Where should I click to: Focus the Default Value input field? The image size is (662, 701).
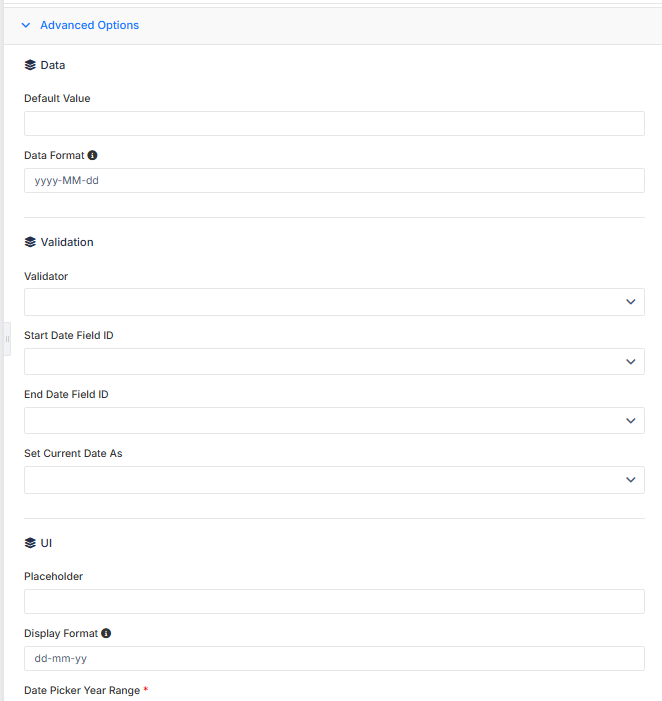pos(334,123)
